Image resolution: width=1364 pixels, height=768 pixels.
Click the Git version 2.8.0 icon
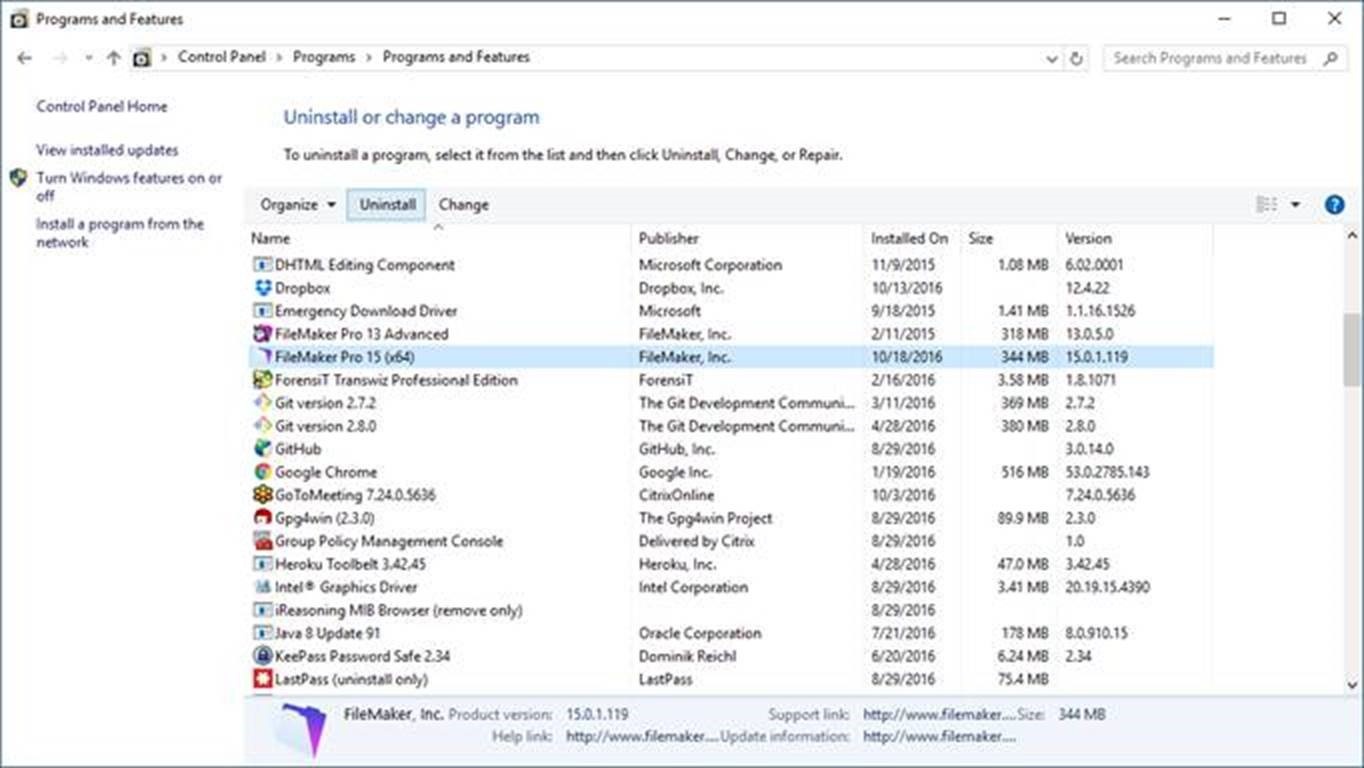[x=262, y=426]
